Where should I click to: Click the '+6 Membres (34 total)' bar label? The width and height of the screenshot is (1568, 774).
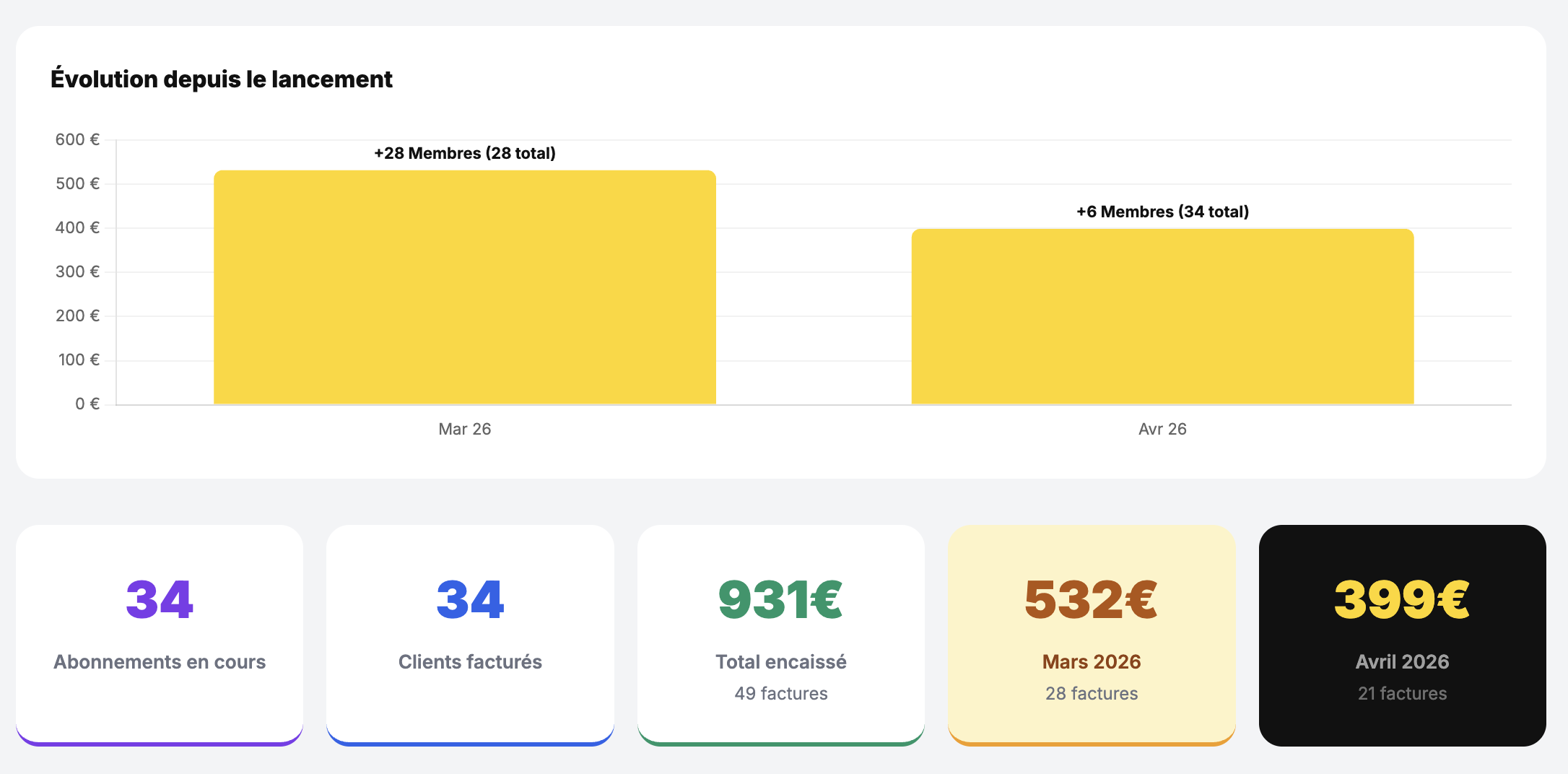click(x=1162, y=212)
